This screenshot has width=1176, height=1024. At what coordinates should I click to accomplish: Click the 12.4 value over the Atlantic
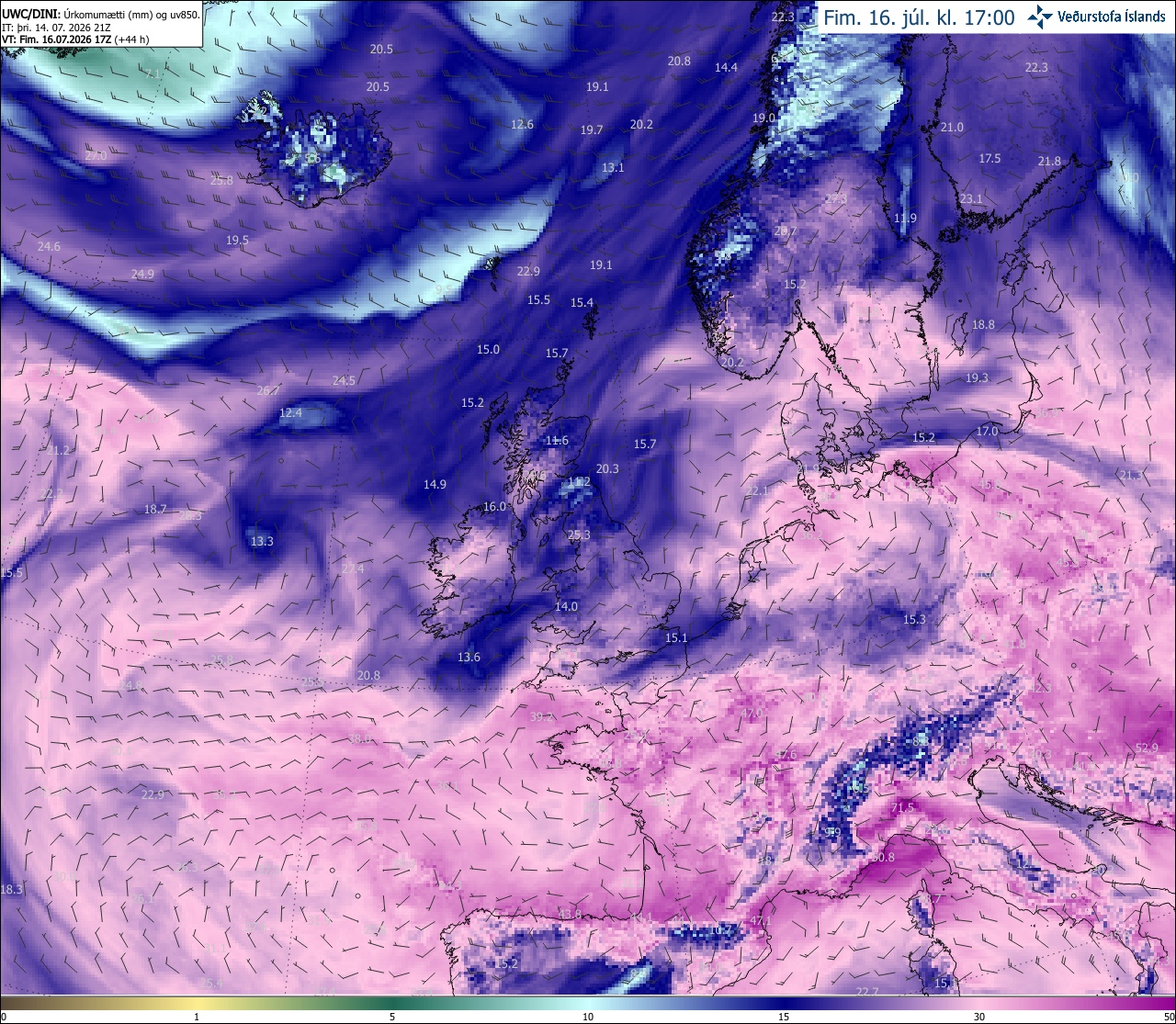pos(290,413)
